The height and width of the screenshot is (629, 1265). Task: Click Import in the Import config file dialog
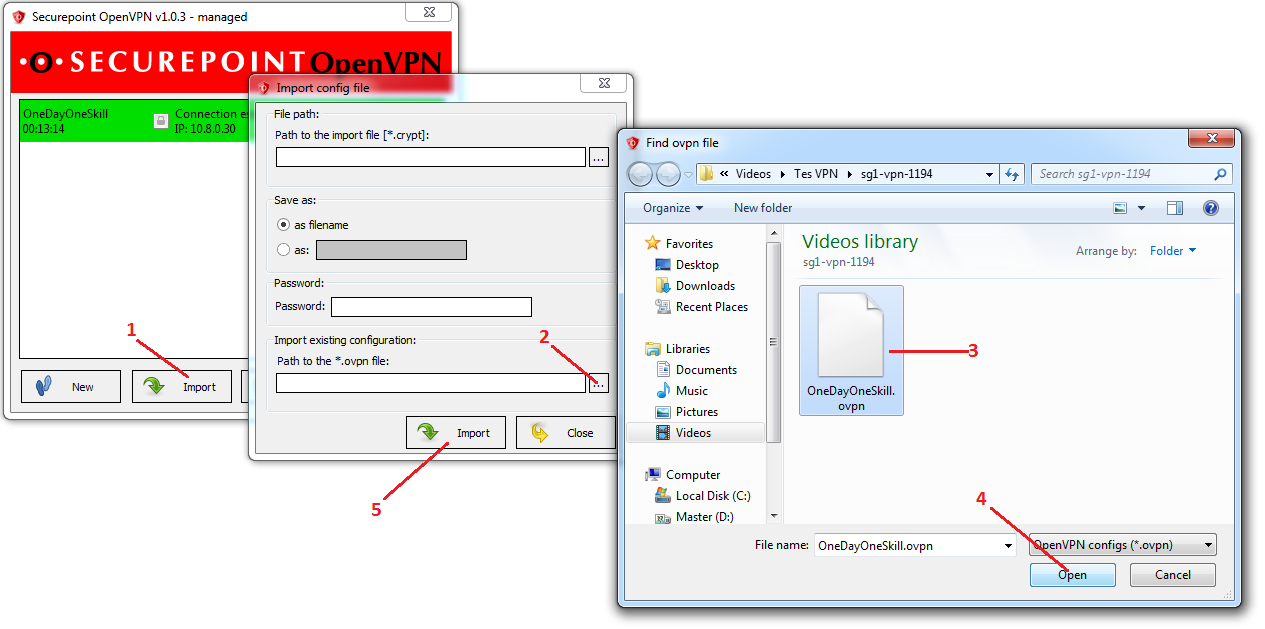tap(456, 433)
